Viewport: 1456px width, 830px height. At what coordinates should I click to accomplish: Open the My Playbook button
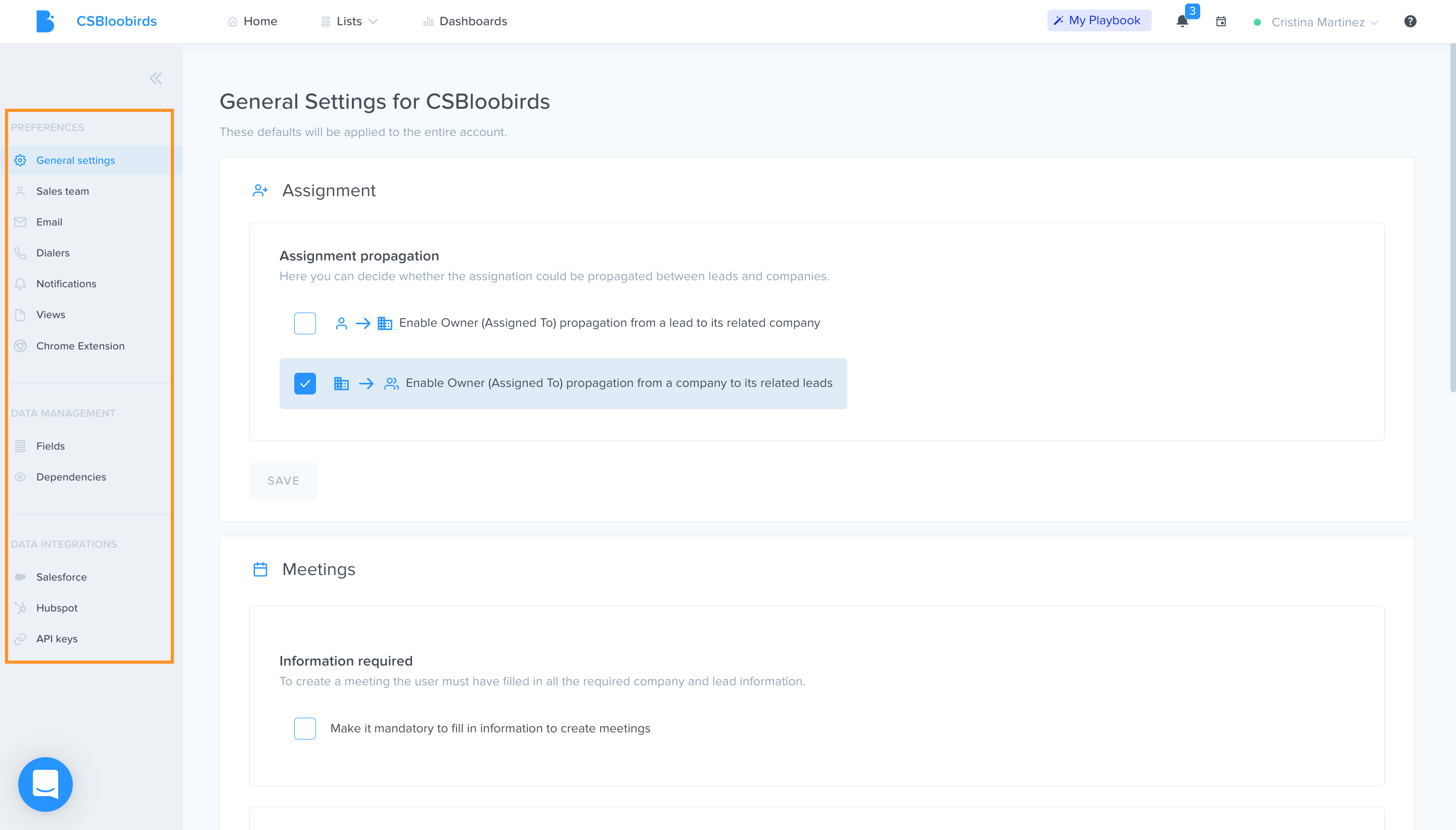coord(1099,21)
